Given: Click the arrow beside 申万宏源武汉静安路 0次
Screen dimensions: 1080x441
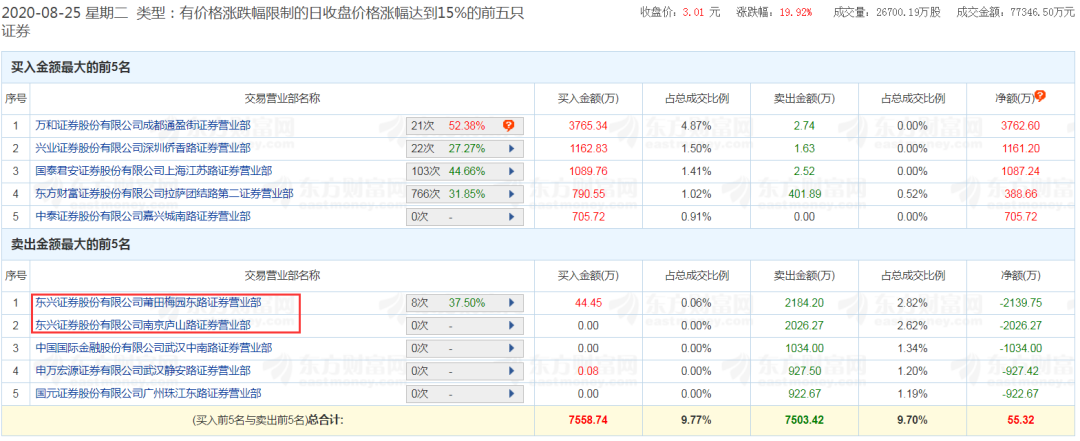Looking at the screenshot, I should (x=511, y=370).
